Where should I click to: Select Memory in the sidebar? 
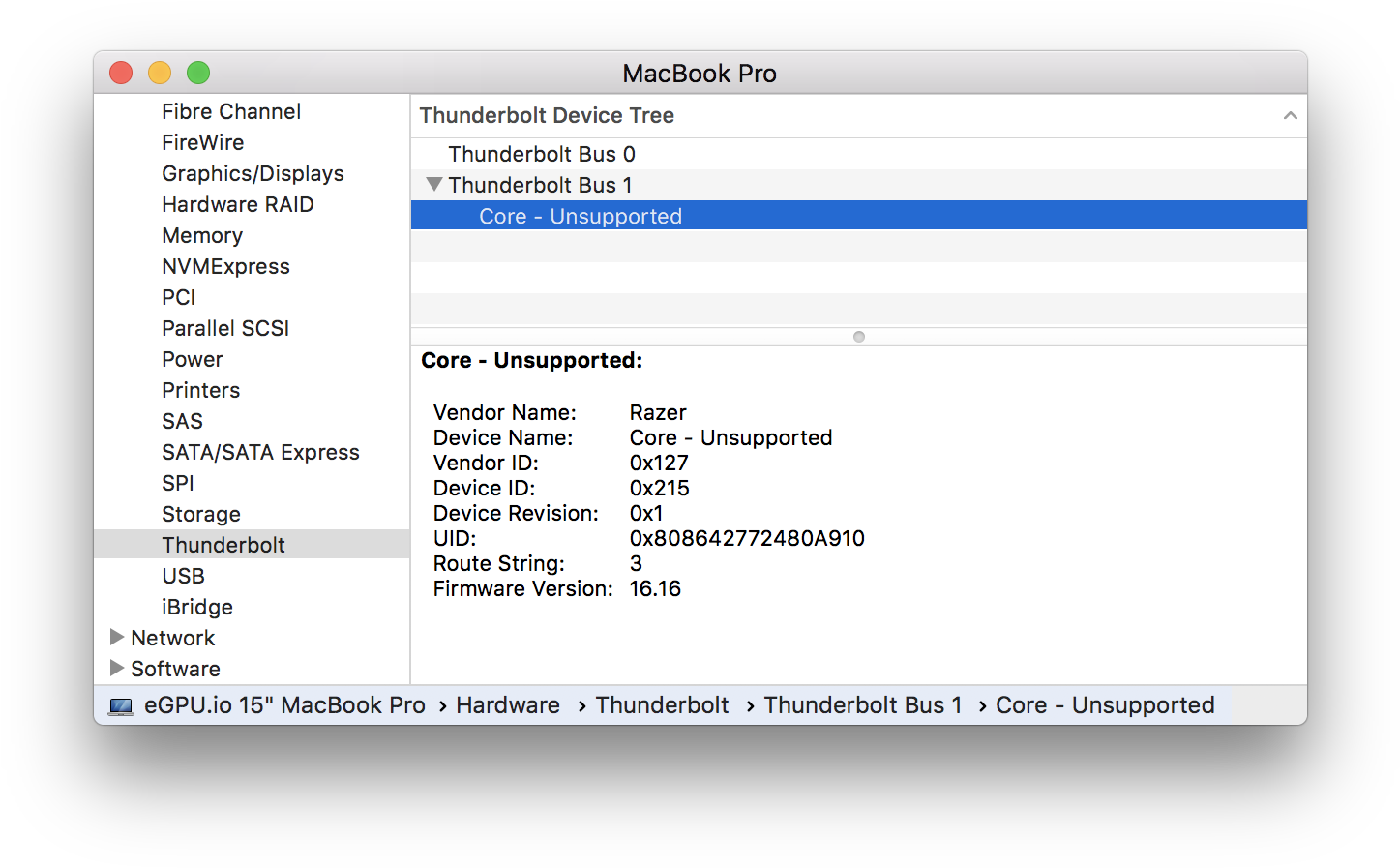point(201,235)
